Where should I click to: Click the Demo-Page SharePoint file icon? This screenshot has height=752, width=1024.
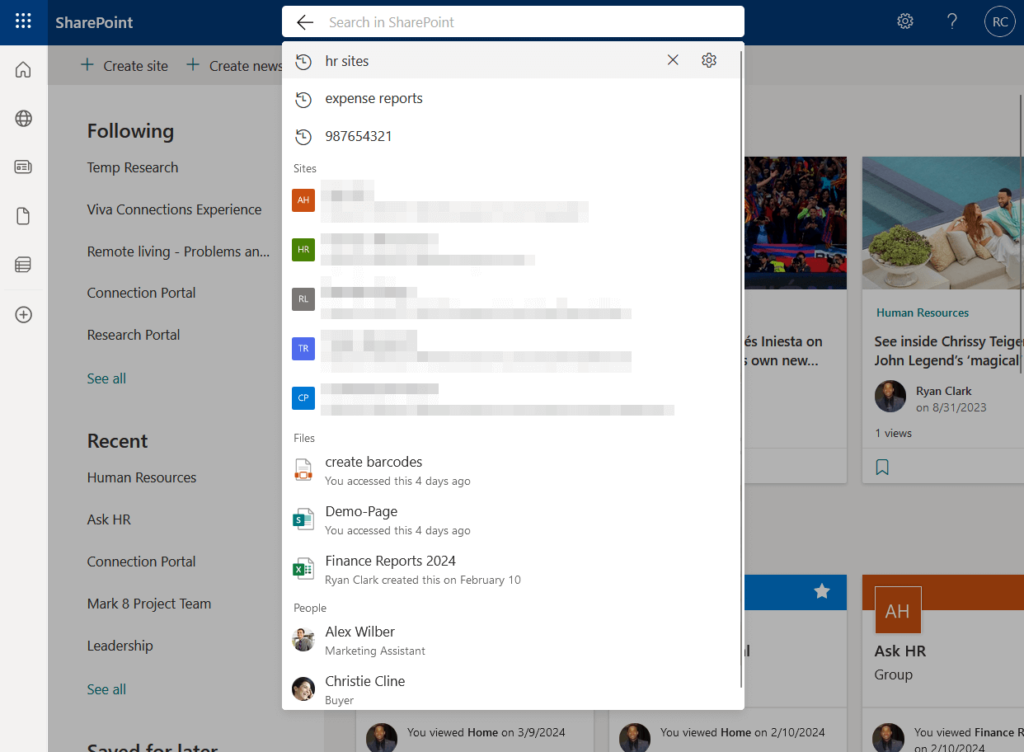tap(303, 520)
